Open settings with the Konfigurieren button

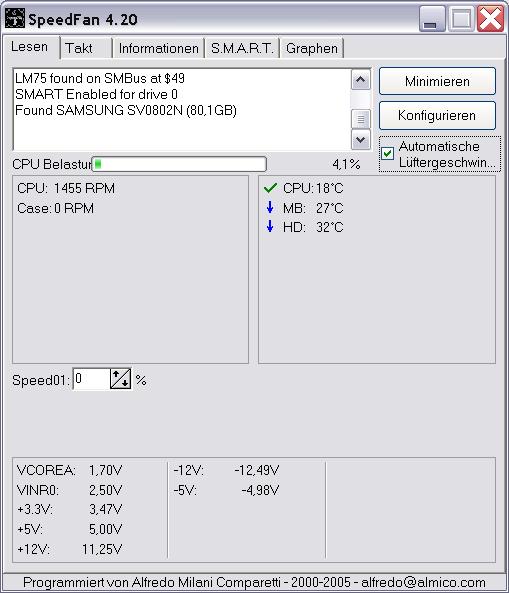point(437,115)
